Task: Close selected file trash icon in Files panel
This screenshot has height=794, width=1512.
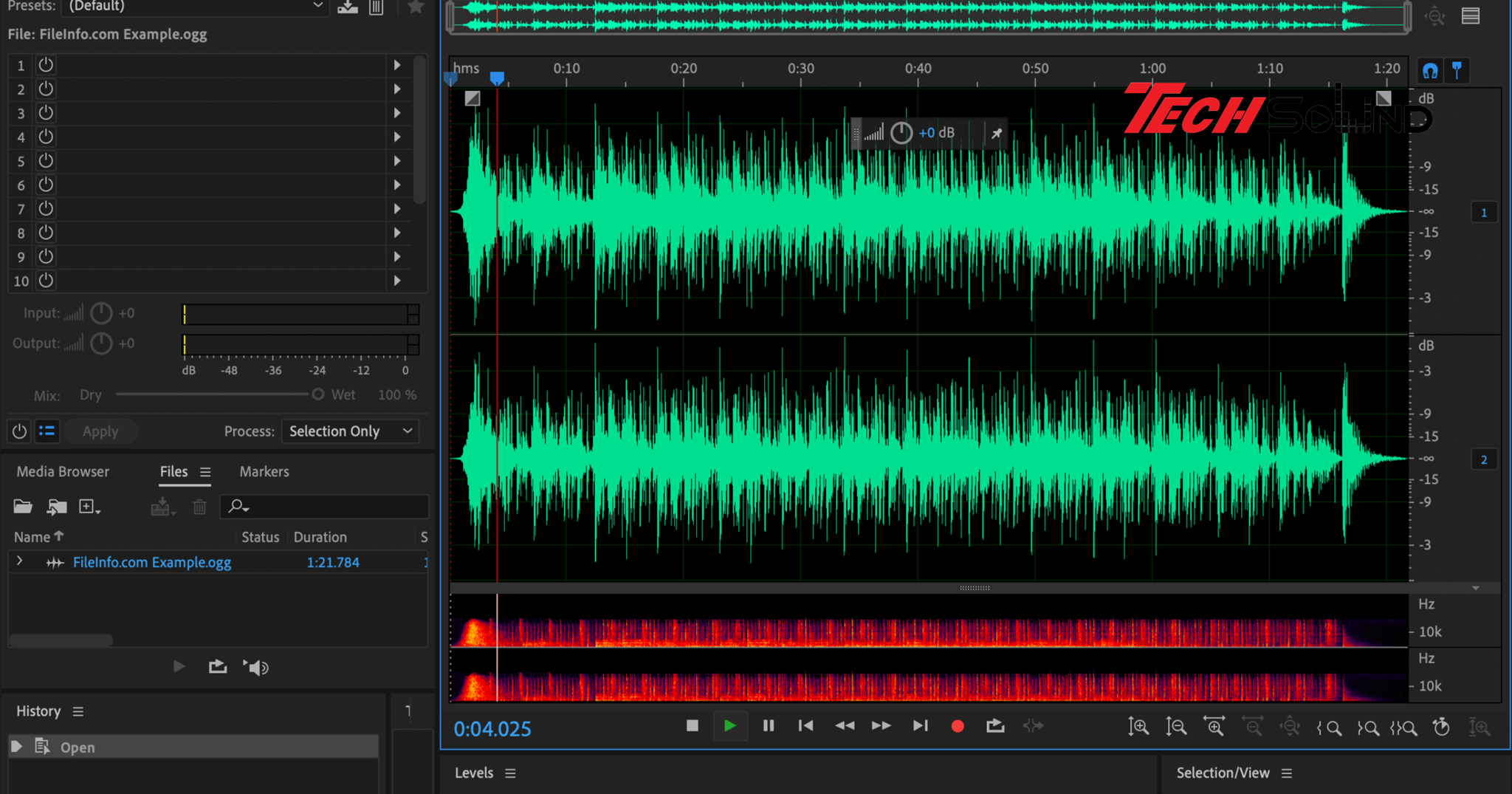Action: coord(199,507)
